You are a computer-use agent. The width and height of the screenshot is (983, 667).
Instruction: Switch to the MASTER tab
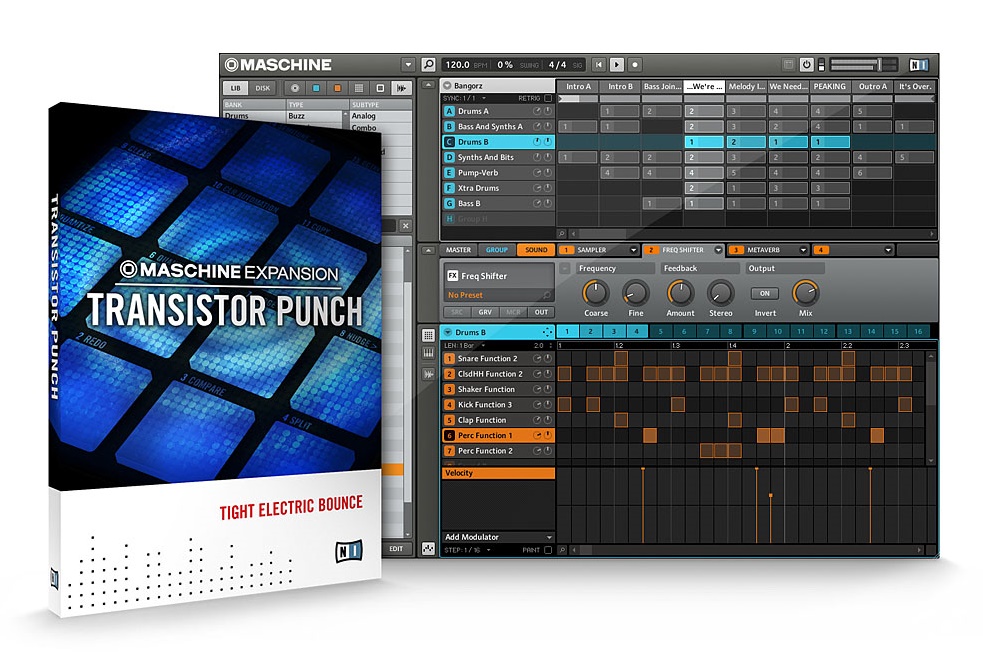458,250
